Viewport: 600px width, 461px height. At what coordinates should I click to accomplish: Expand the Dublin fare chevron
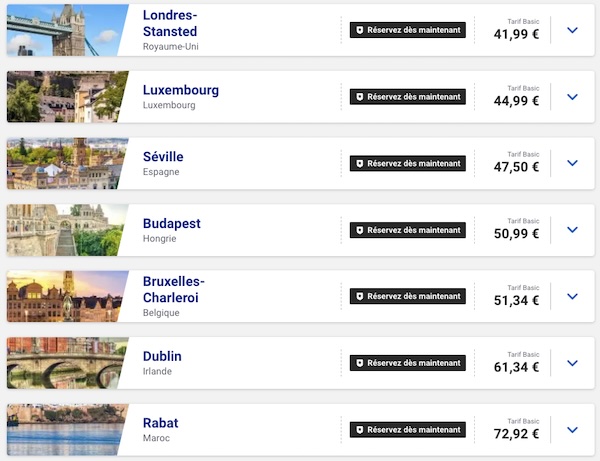(572, 363)
